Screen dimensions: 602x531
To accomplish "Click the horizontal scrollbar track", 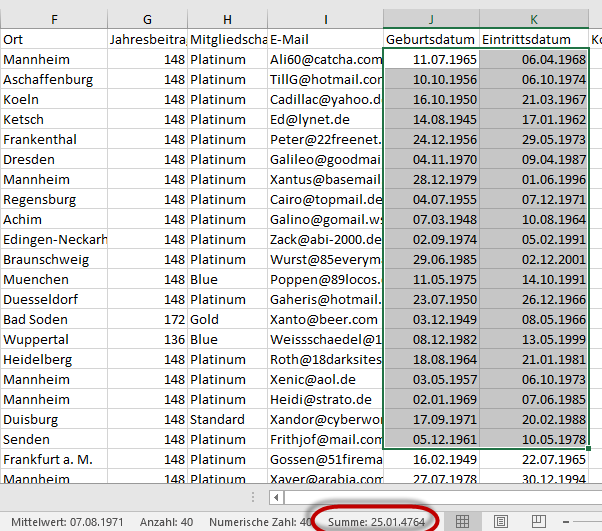I will [450, 497].
